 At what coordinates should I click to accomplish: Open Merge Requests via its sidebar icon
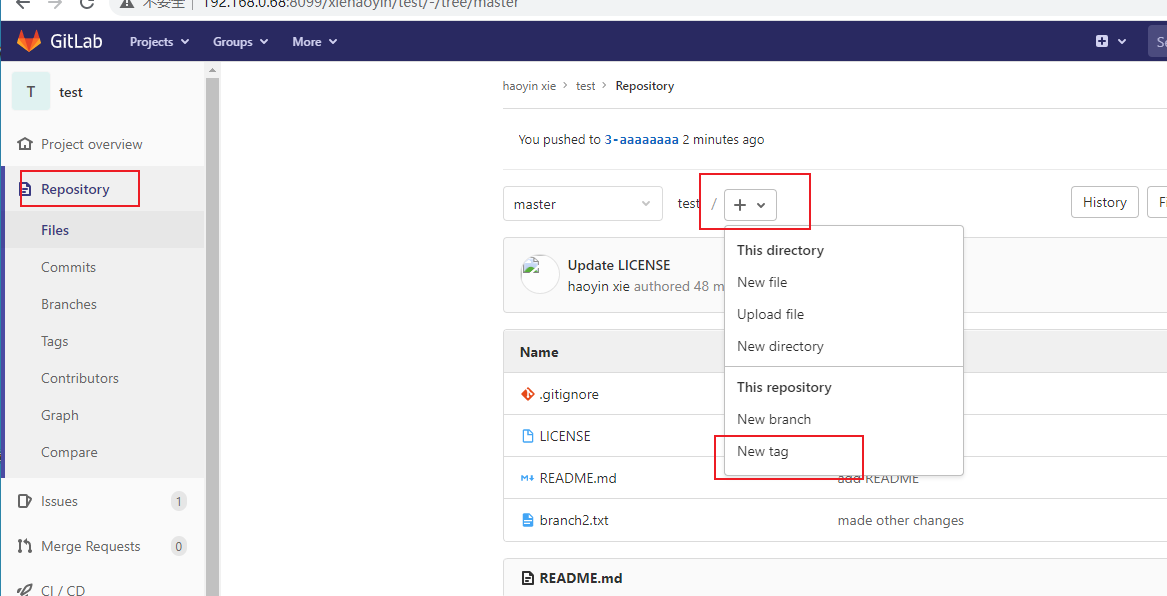(x=22, y=545)
